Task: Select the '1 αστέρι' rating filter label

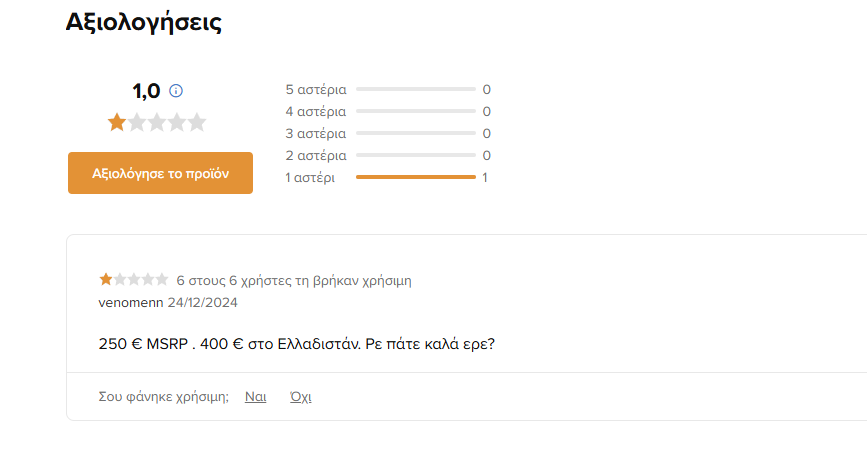Action: [310, 178]
